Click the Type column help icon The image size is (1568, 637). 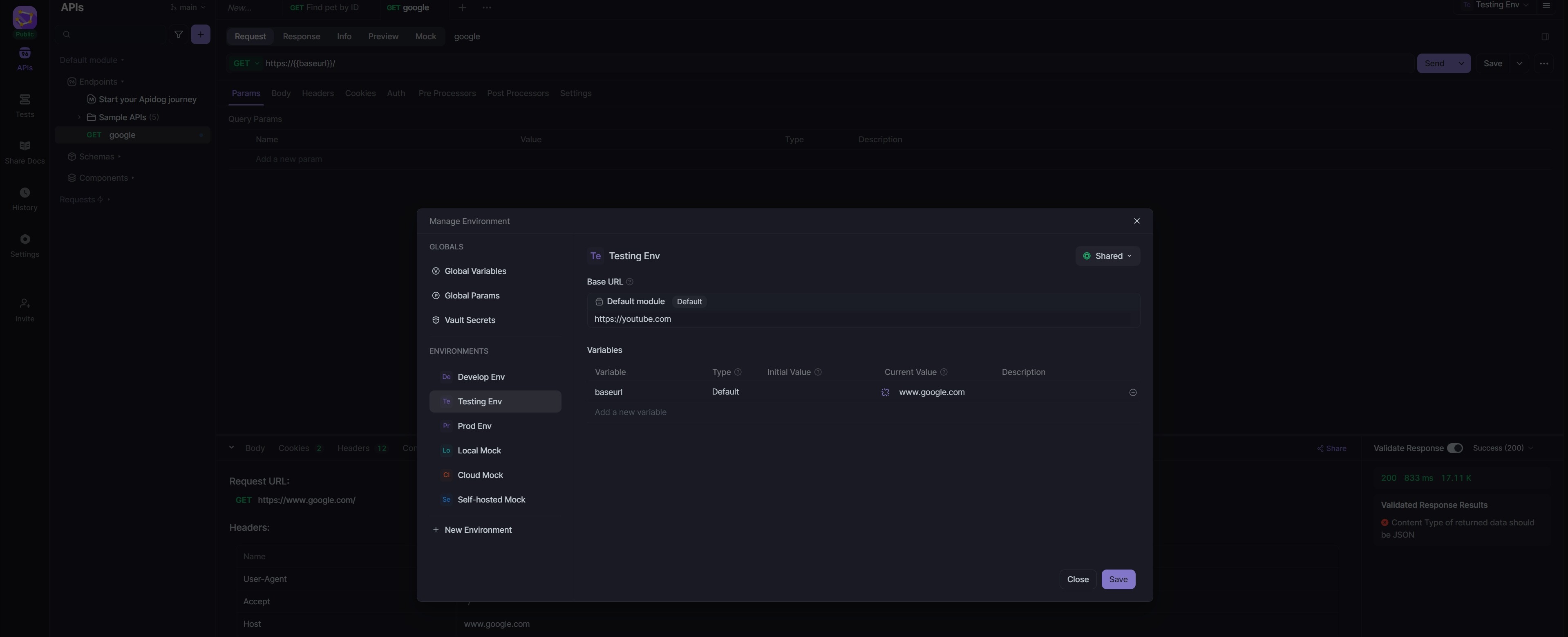click(x=738, y=372)
